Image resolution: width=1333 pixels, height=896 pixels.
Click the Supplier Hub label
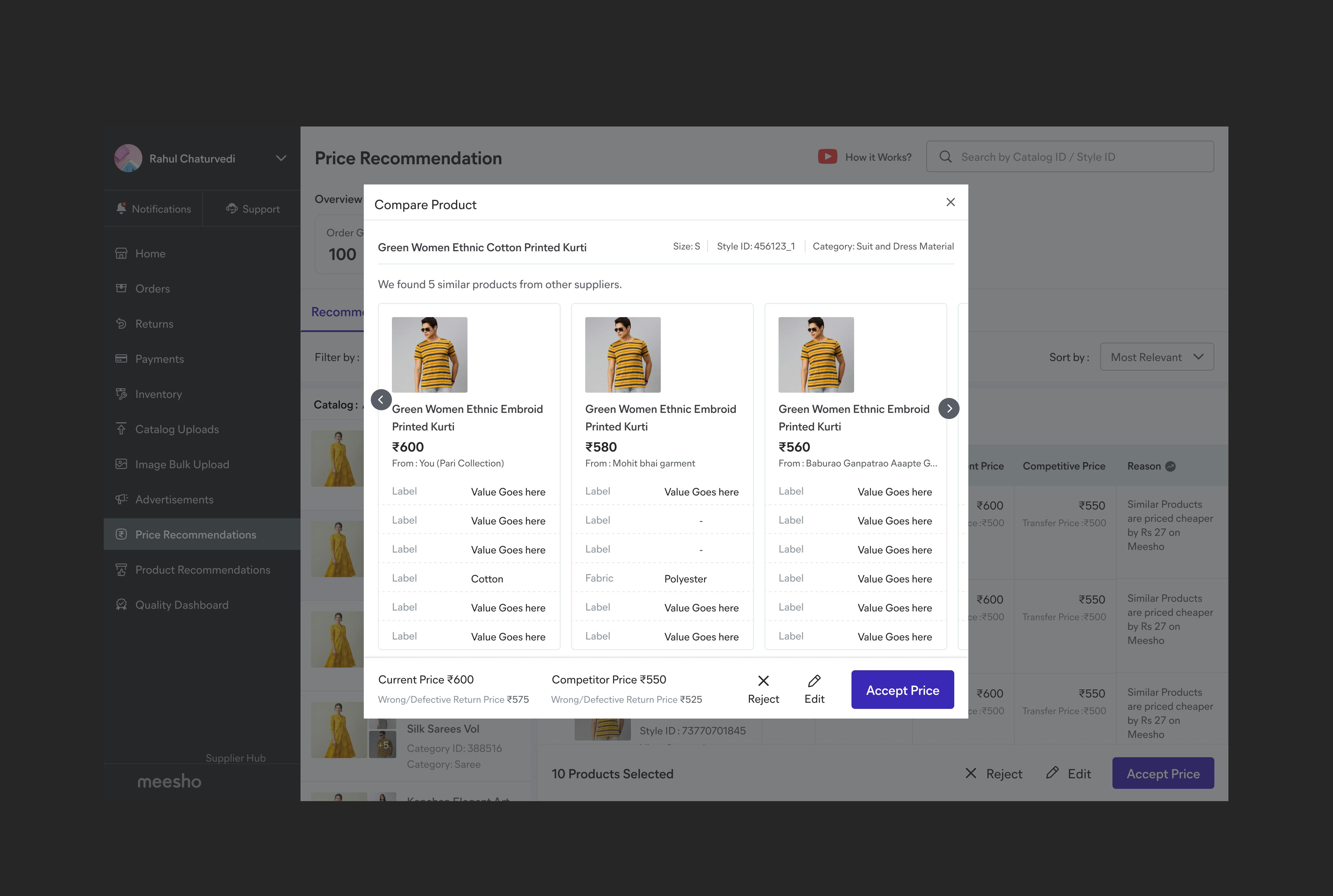pyautogui.click(x=235, y=758)
